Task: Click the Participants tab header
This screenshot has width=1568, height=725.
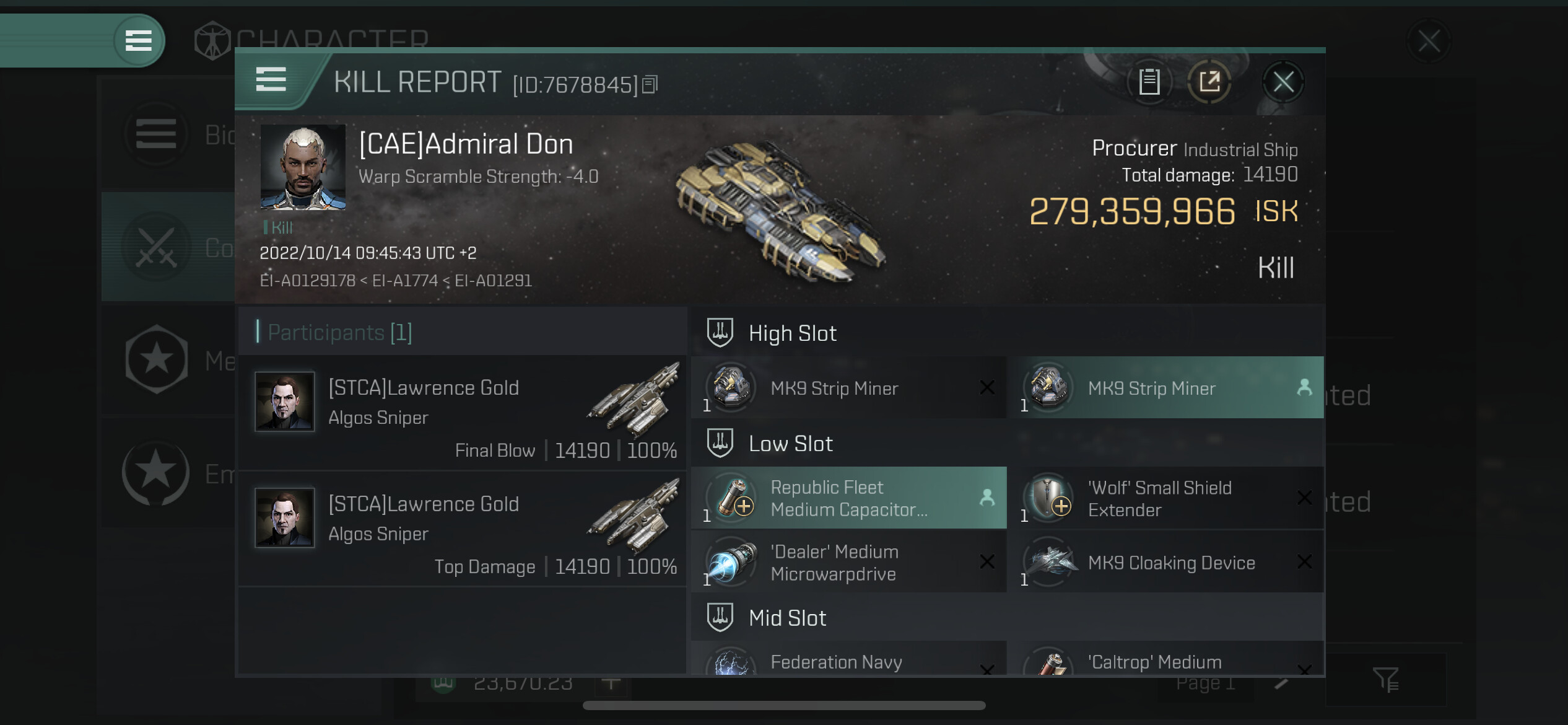Action: (339, 333)
